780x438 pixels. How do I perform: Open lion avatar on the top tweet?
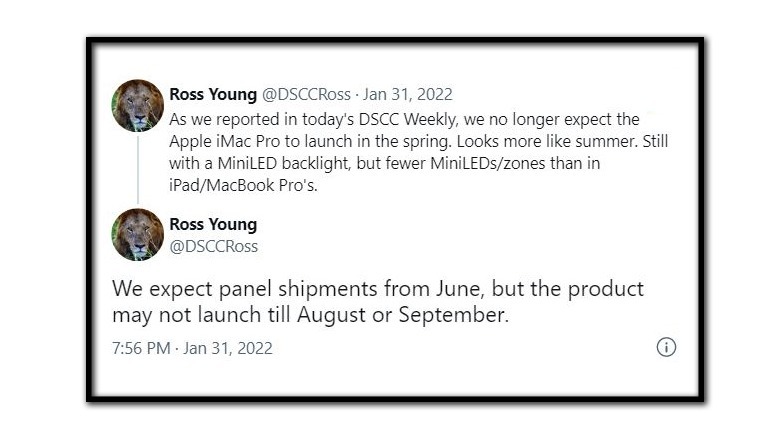coord(137,106)
